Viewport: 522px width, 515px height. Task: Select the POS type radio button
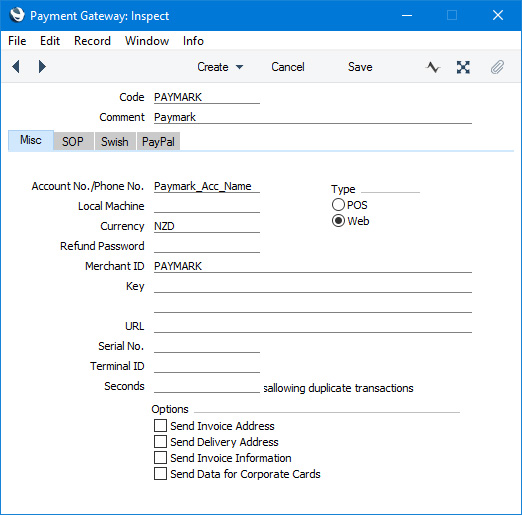pyautogui.click(x=338, y=205)
